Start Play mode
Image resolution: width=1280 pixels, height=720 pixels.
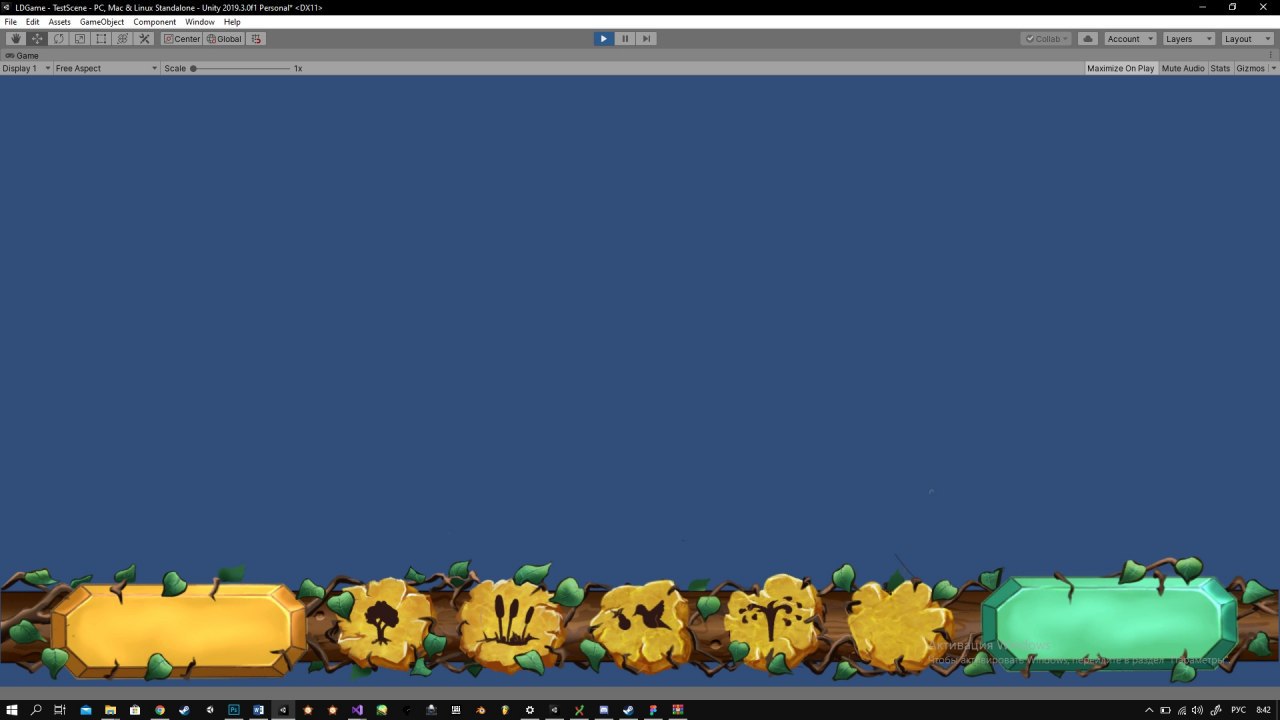tap(603, 39)
